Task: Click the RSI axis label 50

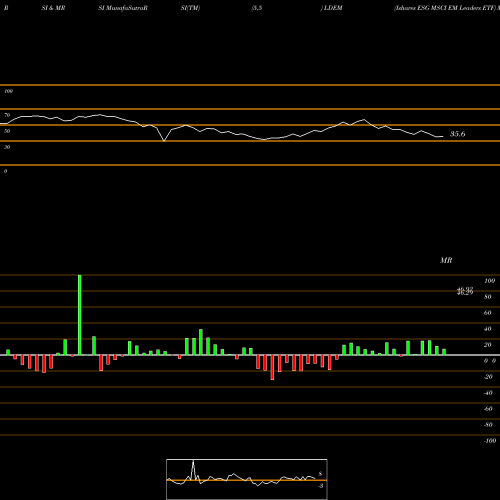Action: pos(7,131)
